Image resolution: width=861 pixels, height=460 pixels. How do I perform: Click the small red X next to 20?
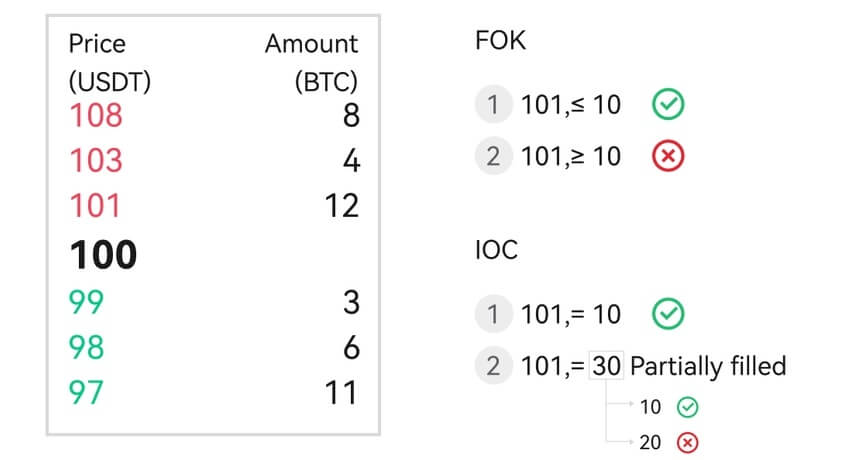tap(687, 440)
